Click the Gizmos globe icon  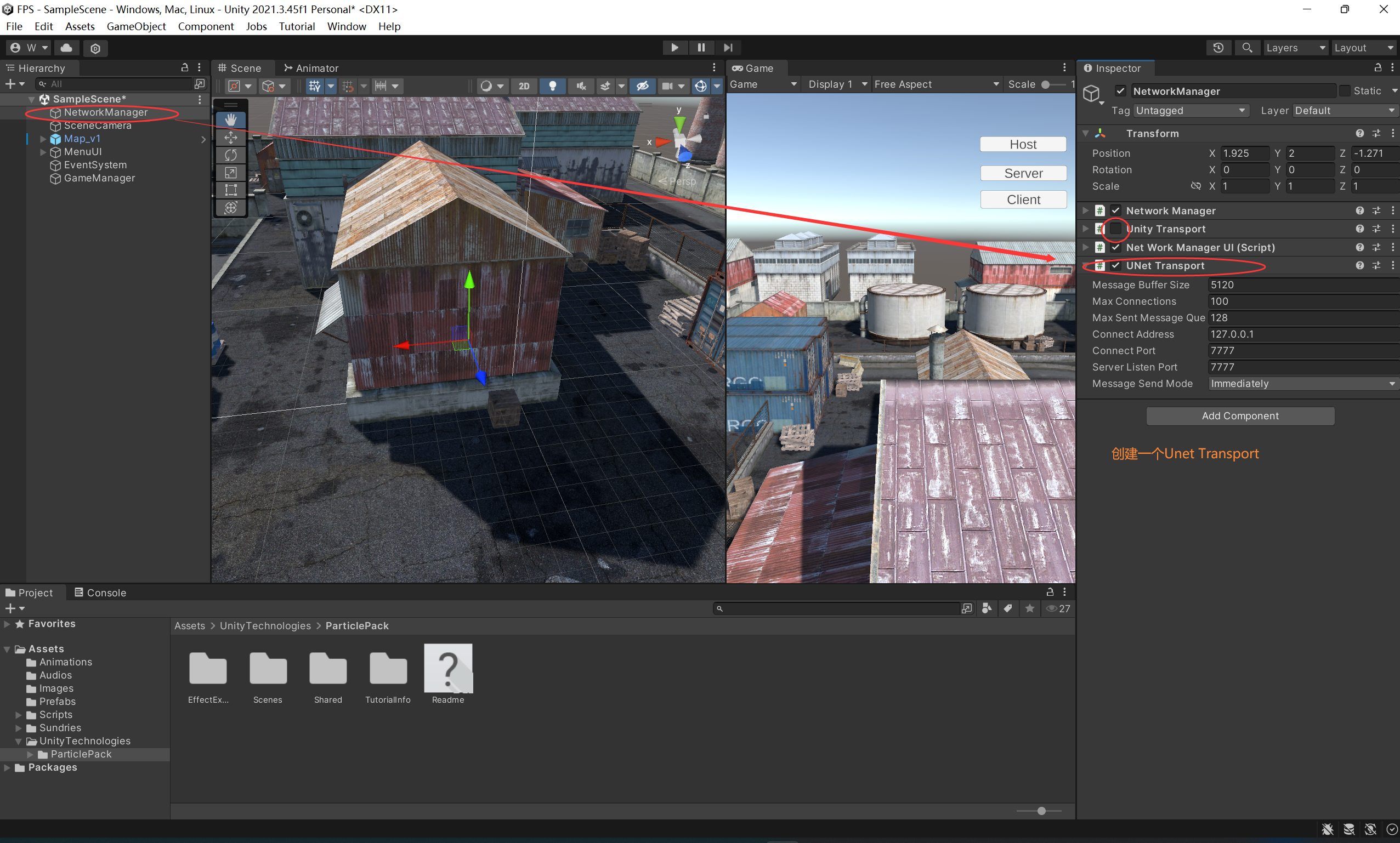tap(701, 86)
